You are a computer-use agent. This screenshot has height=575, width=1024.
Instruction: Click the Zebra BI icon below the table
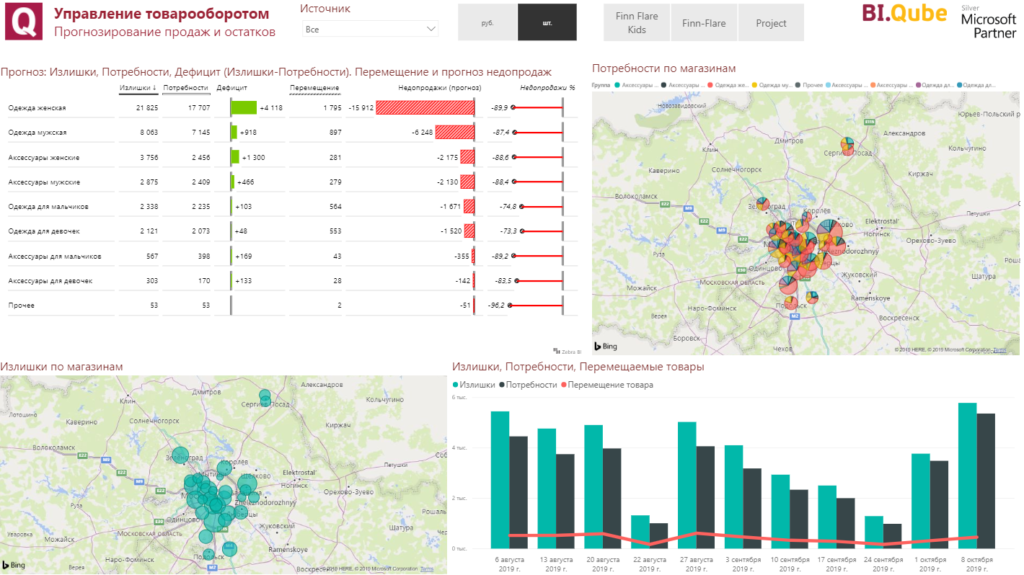coord(567,352)
